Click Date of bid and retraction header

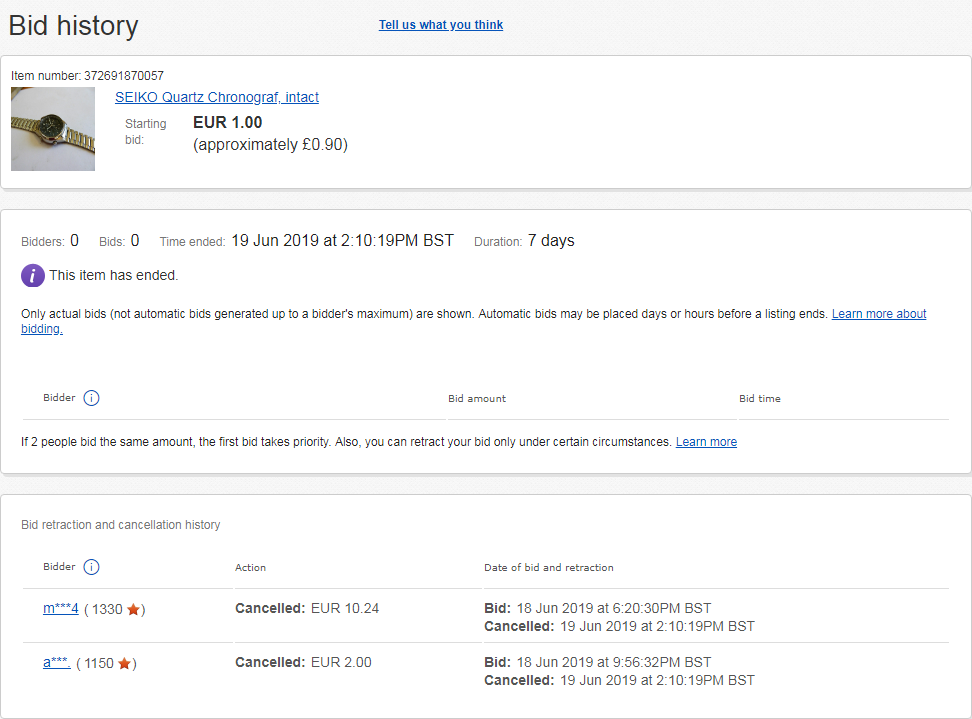tap(549, 568)
